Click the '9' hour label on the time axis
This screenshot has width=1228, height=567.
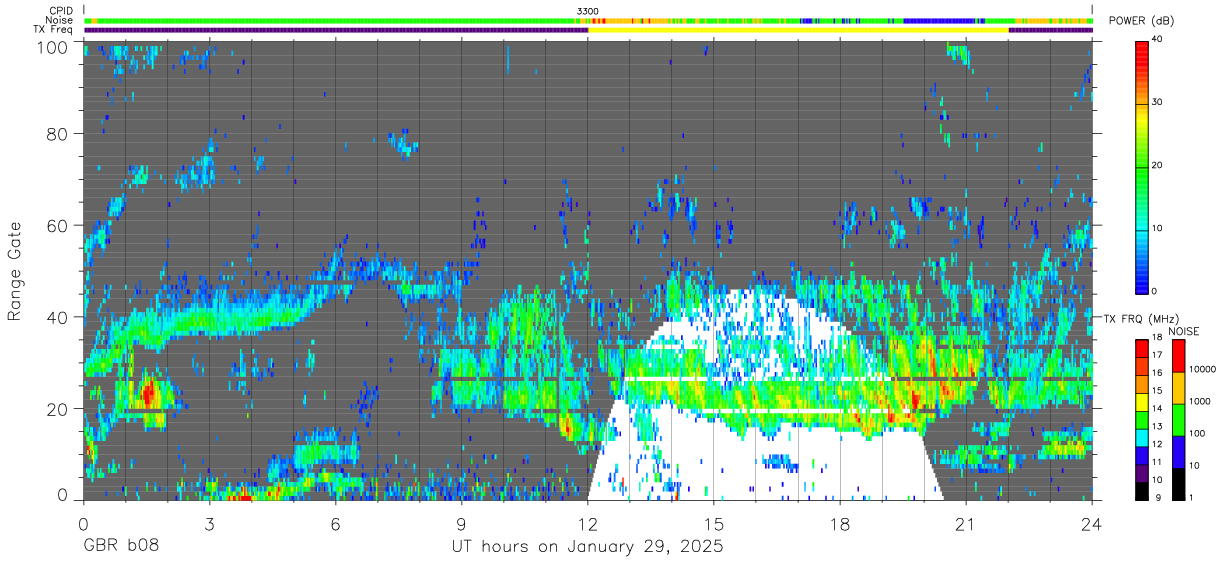pyautogui.click(x=461, y=523)
